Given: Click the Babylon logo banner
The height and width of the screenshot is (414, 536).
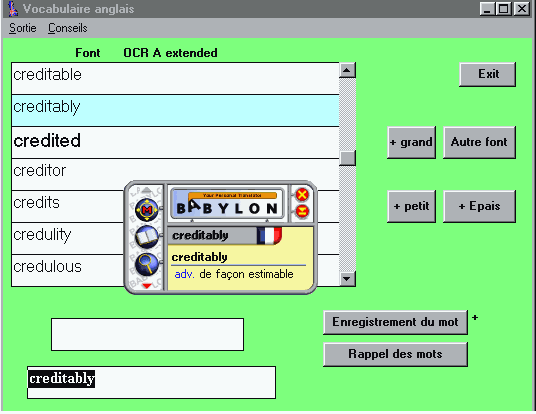Looking at the screenshot, I should 227,204.
